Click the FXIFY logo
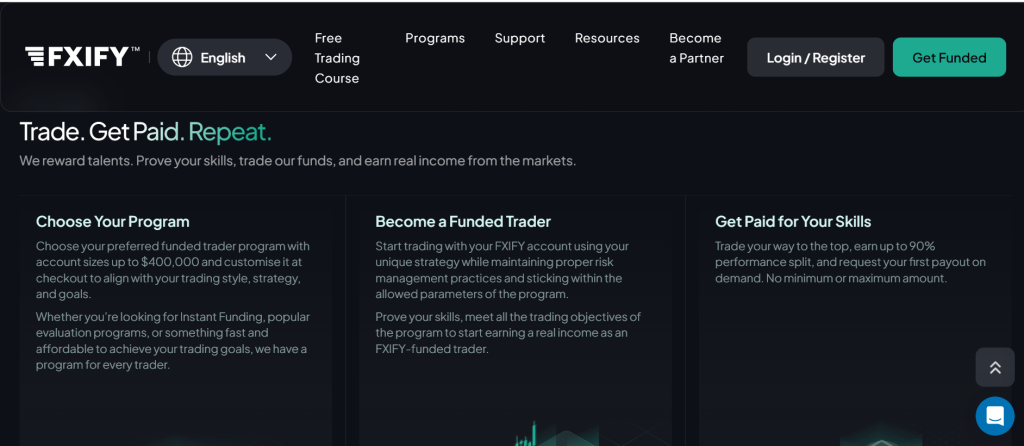The height and width of the screenshot is (446, 1024). (82, 57)
